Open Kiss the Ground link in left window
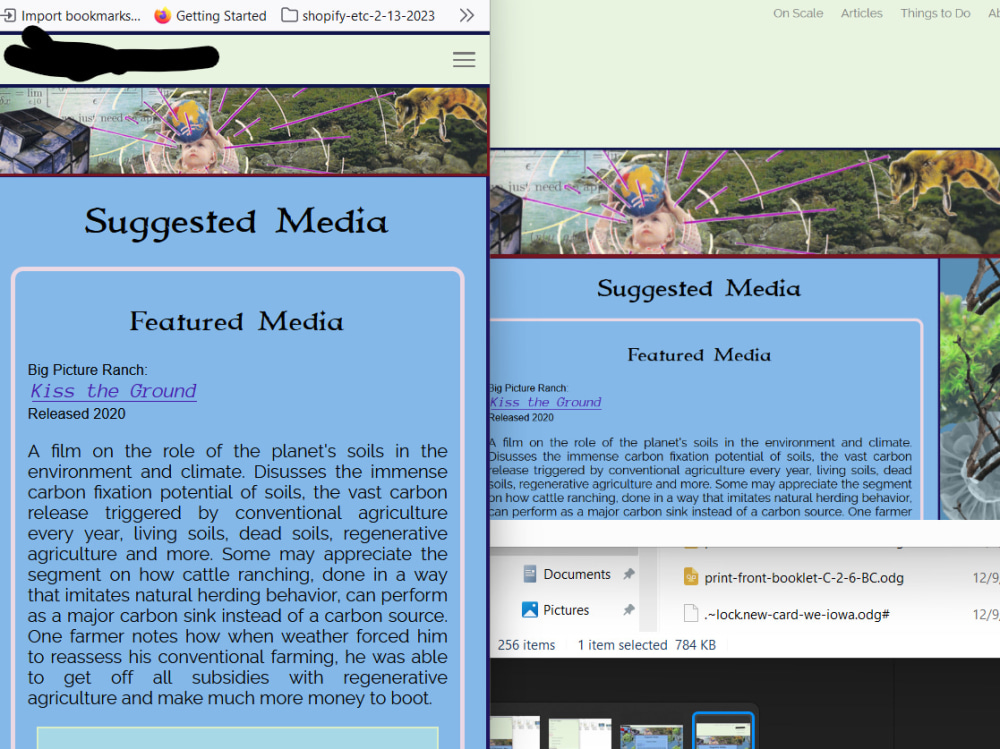This screenshot has height=749, width=1000. 114,390
